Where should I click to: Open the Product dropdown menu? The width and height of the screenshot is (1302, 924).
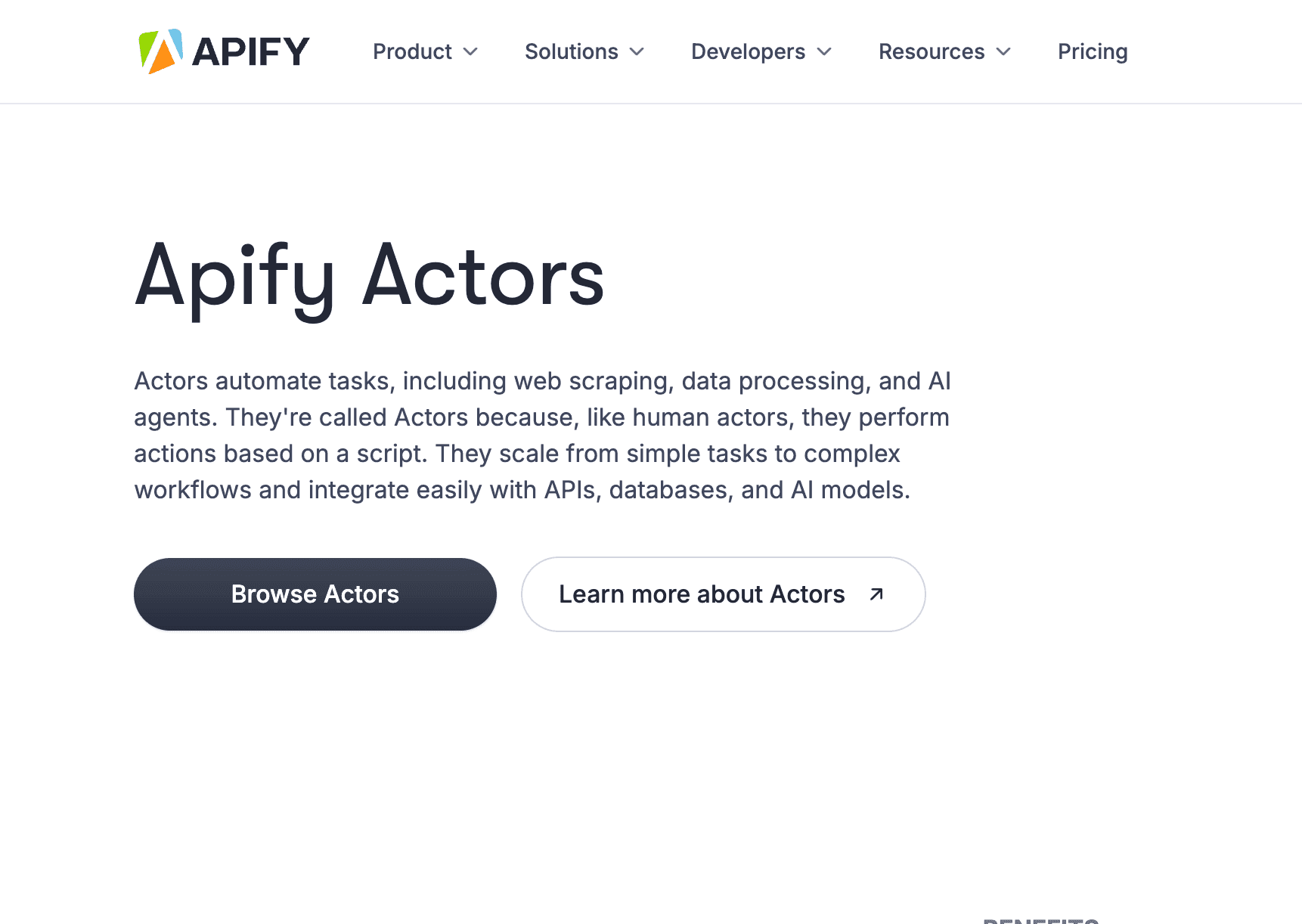tap(413, 52)
